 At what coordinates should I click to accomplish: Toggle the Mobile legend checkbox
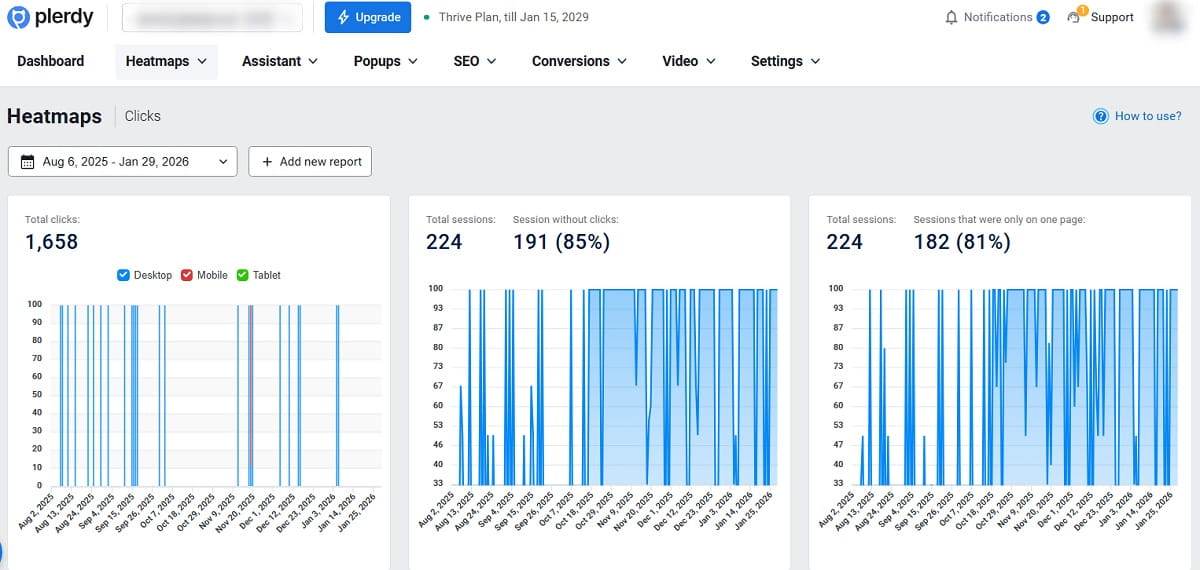186,275
